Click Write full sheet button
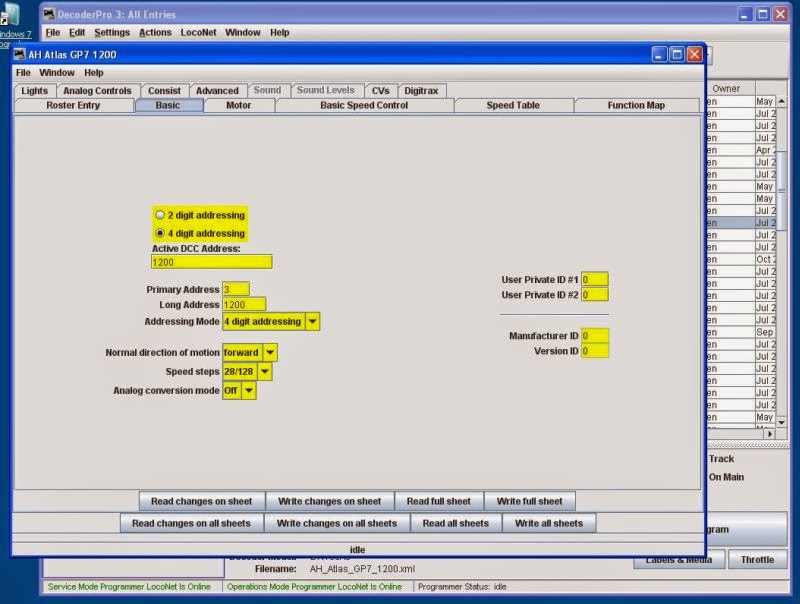 pyautogui.click(x=530, y=501)
